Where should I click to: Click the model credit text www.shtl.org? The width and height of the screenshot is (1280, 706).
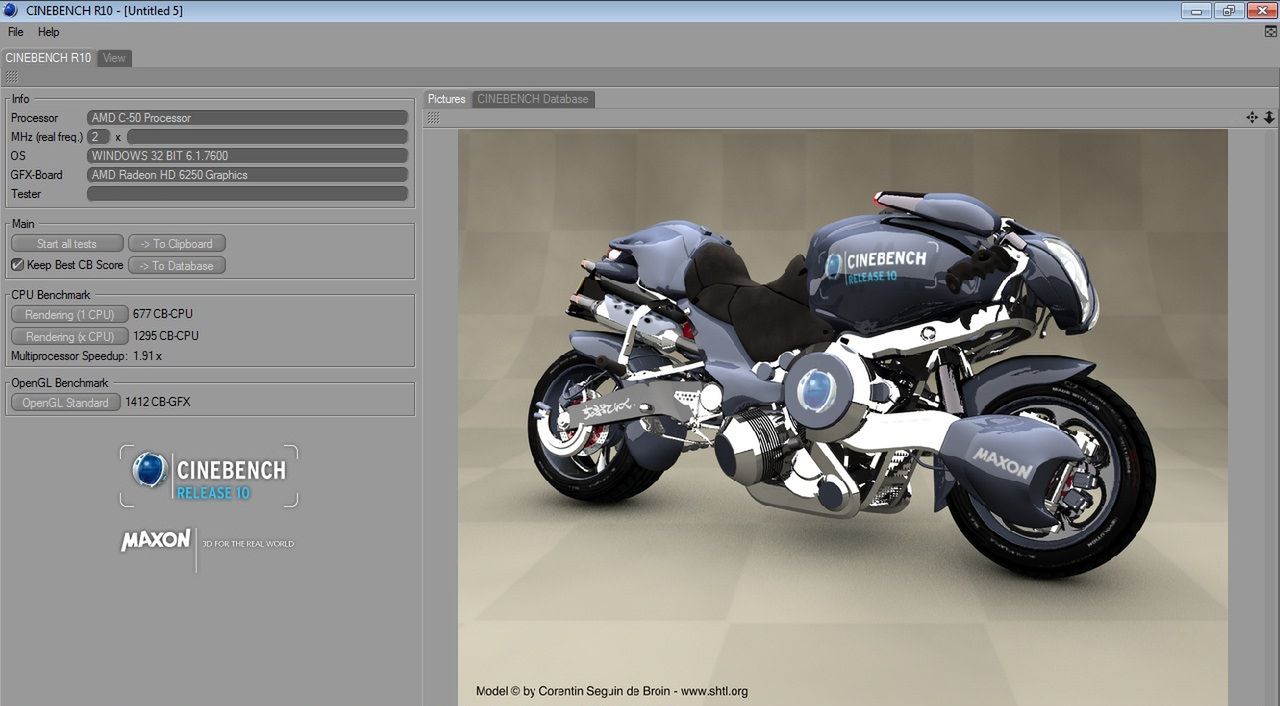(x=714, y=691)
